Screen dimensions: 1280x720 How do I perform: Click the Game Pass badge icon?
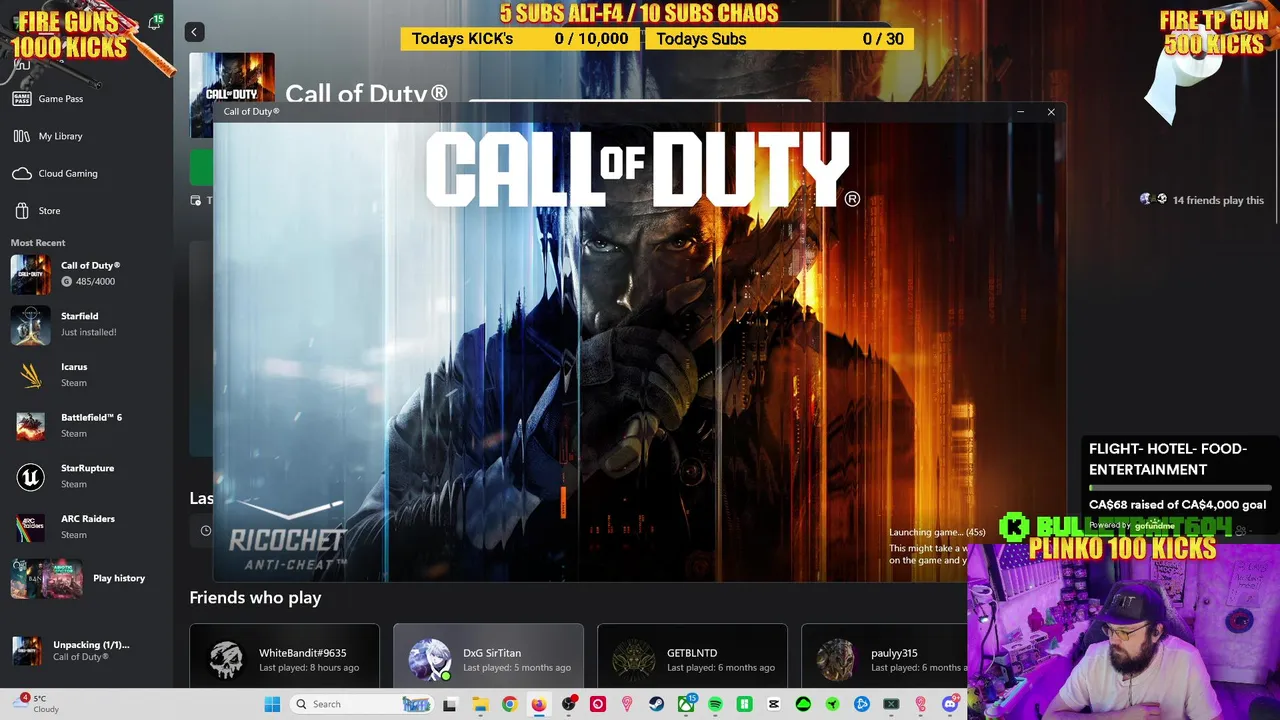coord(21,99)
